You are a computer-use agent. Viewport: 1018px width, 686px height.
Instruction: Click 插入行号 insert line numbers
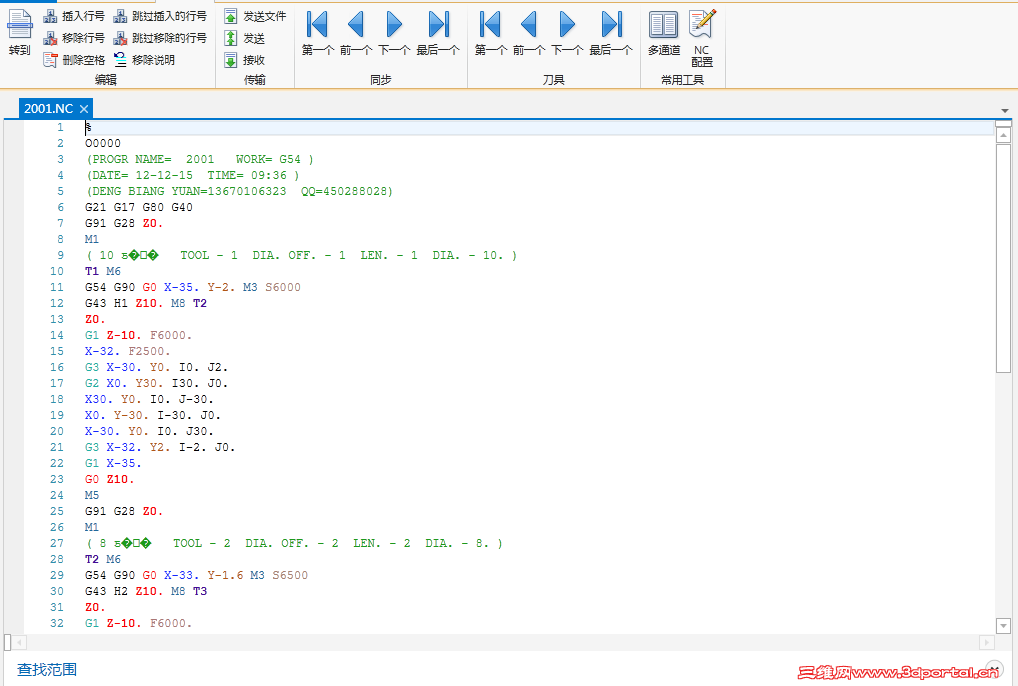coord(74,16)
